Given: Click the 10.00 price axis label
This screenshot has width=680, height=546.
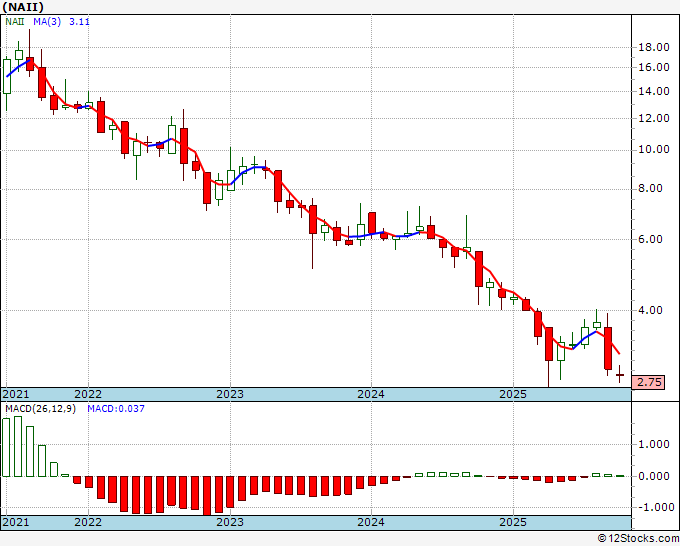Looking at the screenshot, I should [654, 150].
